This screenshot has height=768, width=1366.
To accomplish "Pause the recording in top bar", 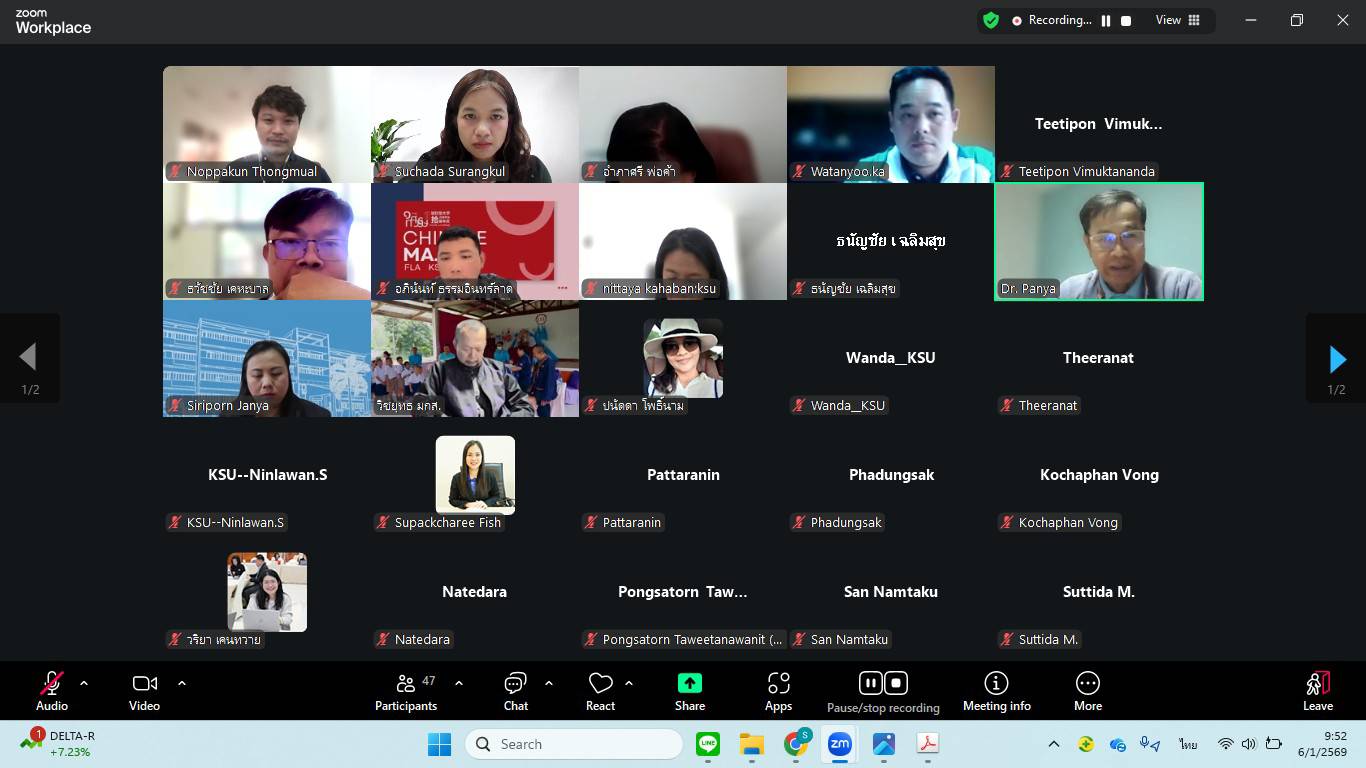I will pos(1106,21).
